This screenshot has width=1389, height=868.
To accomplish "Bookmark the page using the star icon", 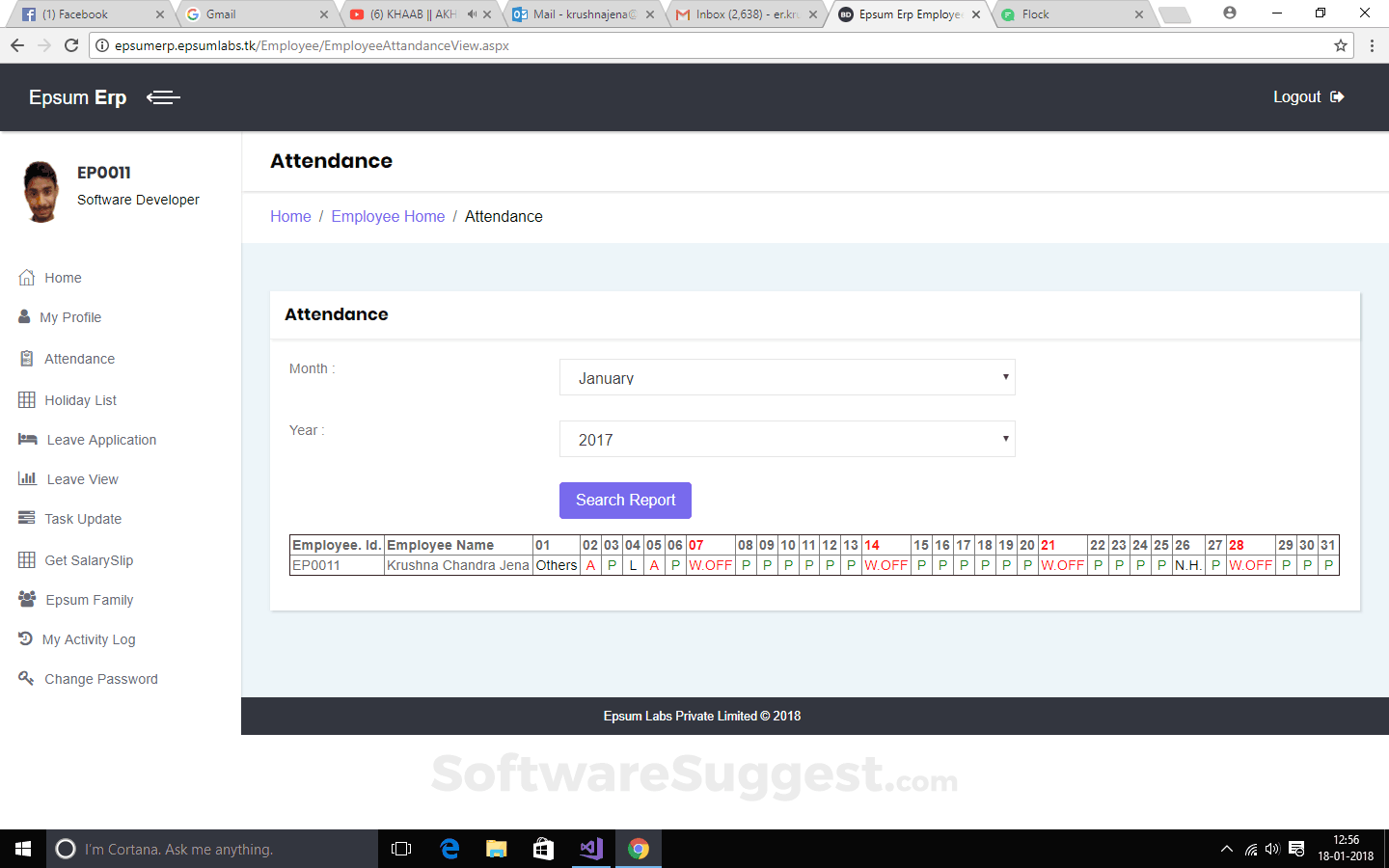I will pyautogui.click(x=1342, y=45).
